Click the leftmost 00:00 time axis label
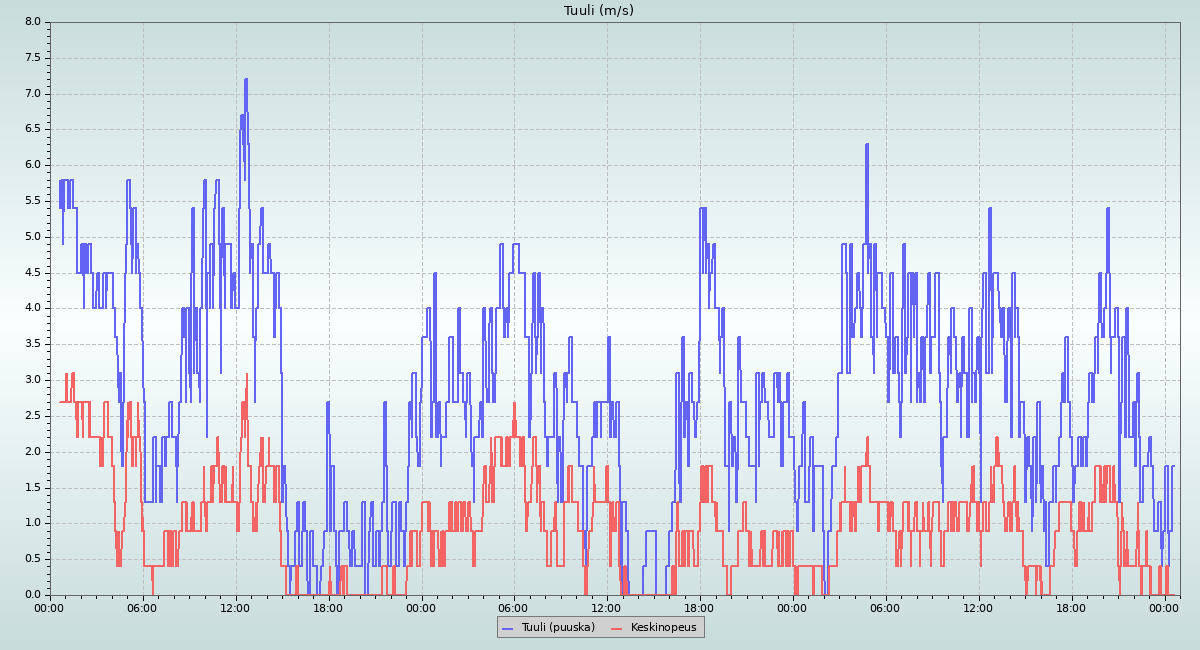This screenshot has width=1200, height=650. (50, 607)
